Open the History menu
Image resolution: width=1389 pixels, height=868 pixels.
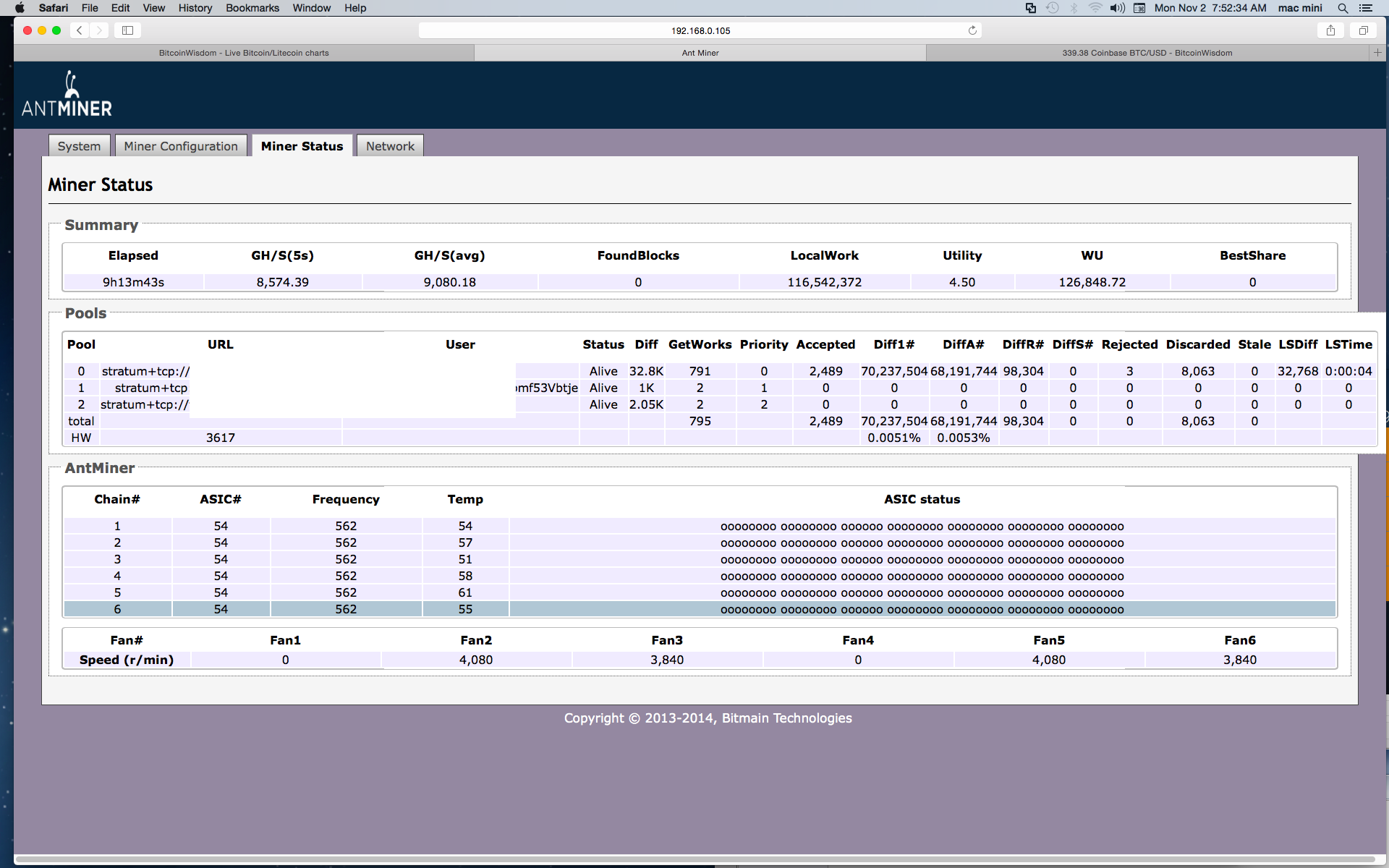tap(195, 8)
